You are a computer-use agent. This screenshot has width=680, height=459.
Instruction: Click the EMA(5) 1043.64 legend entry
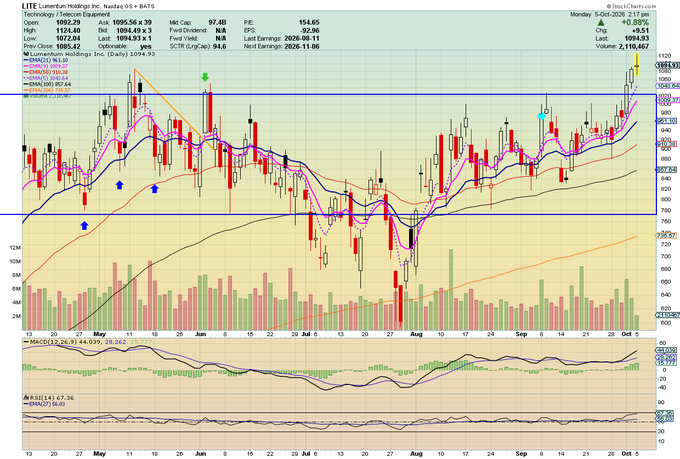[48, 78]
